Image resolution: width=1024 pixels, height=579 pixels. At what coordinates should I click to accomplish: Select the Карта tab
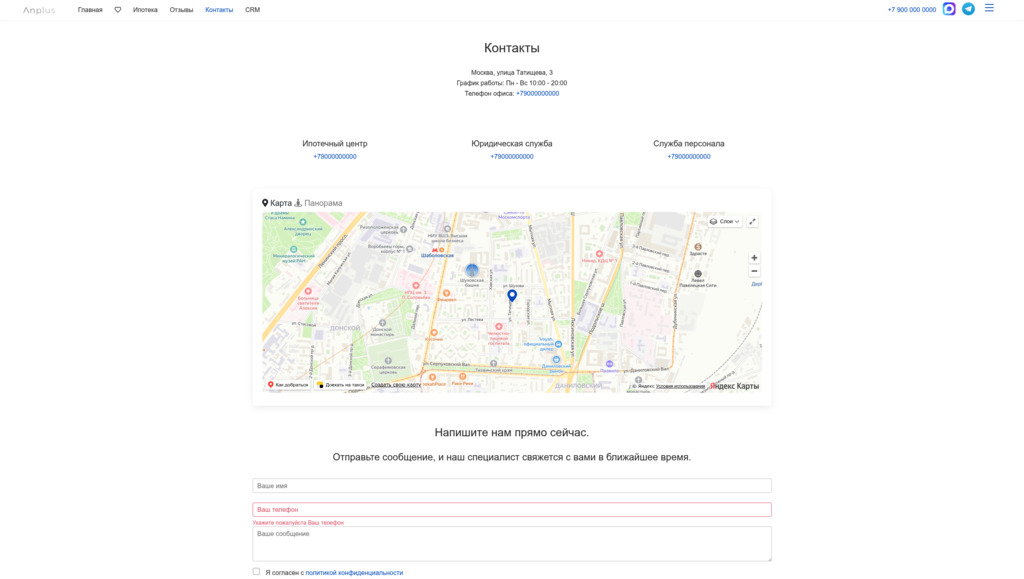tap(277, 203)
